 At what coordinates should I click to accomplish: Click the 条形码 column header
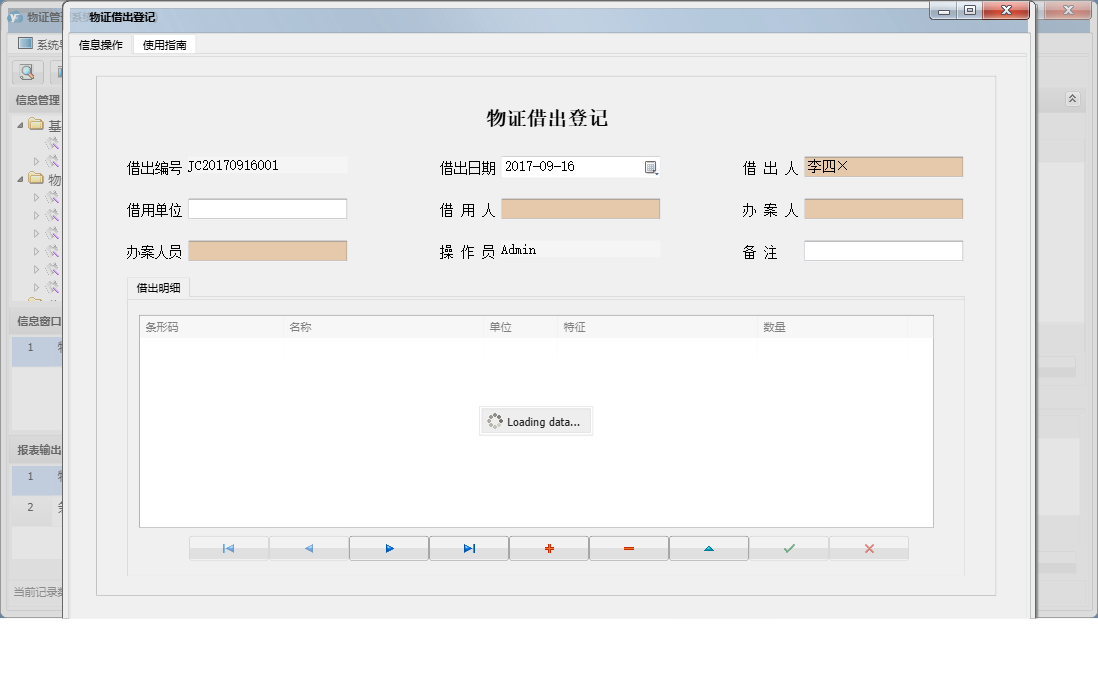(211, 327)
